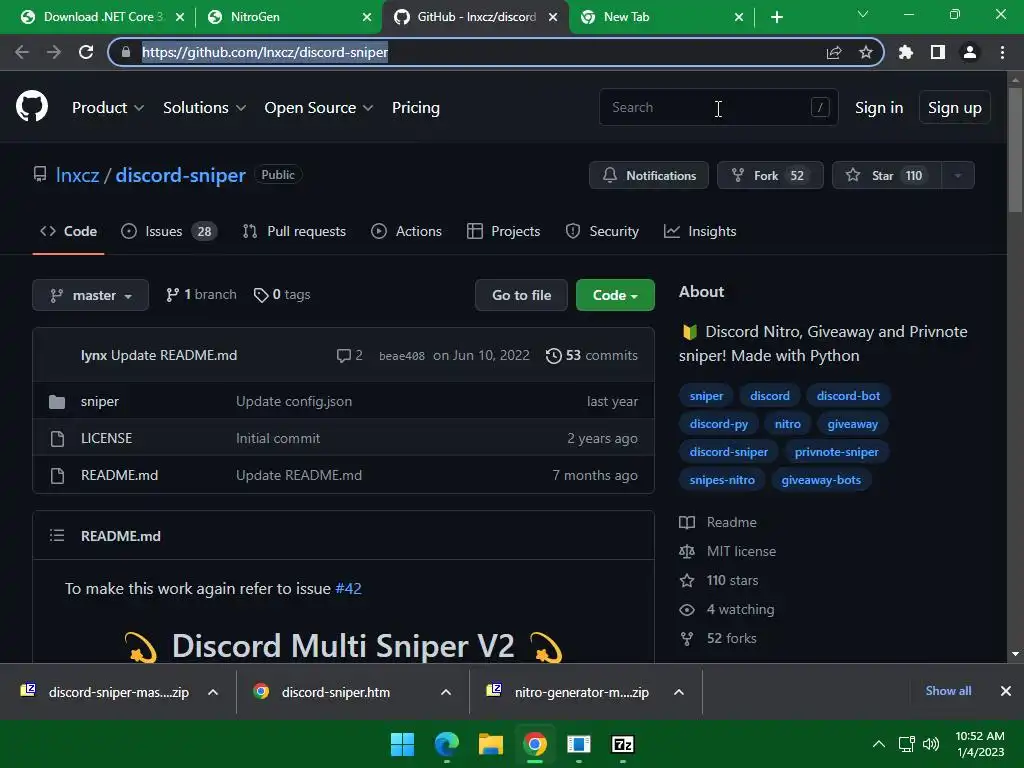
Task: Open the LICENSE file
Action: [x=106, y=438]
